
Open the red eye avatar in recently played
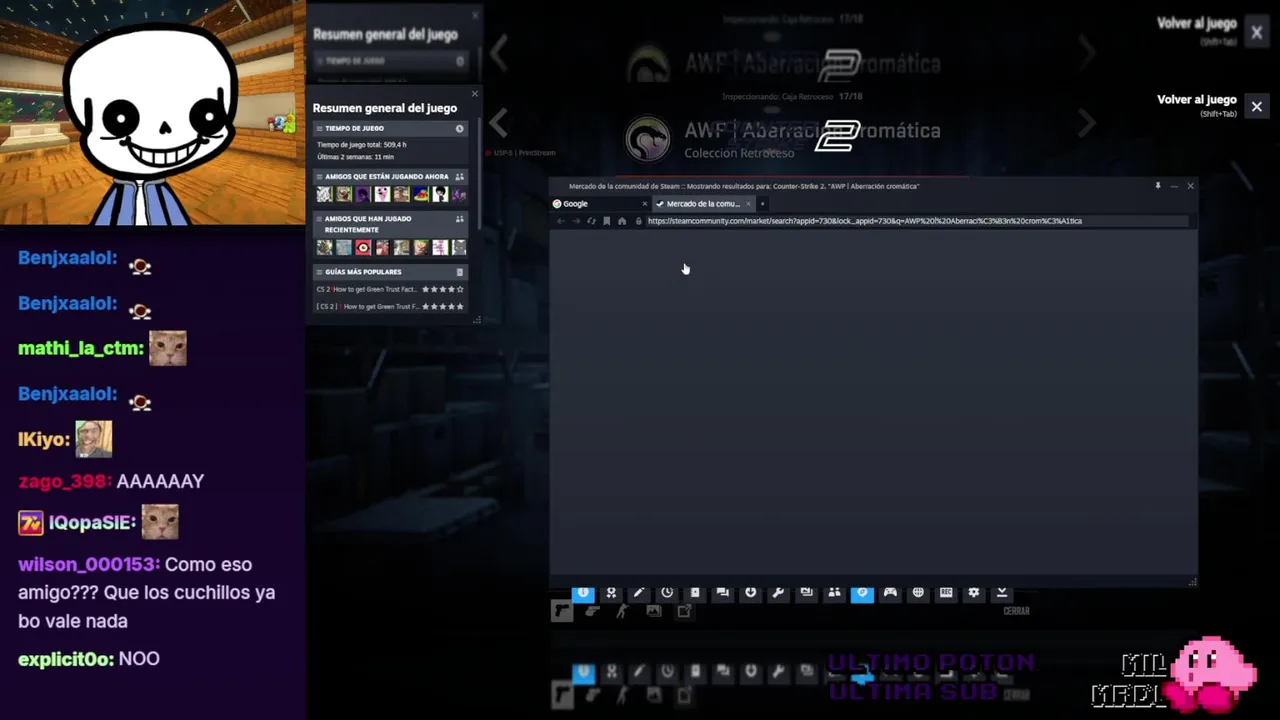[363, 247]
